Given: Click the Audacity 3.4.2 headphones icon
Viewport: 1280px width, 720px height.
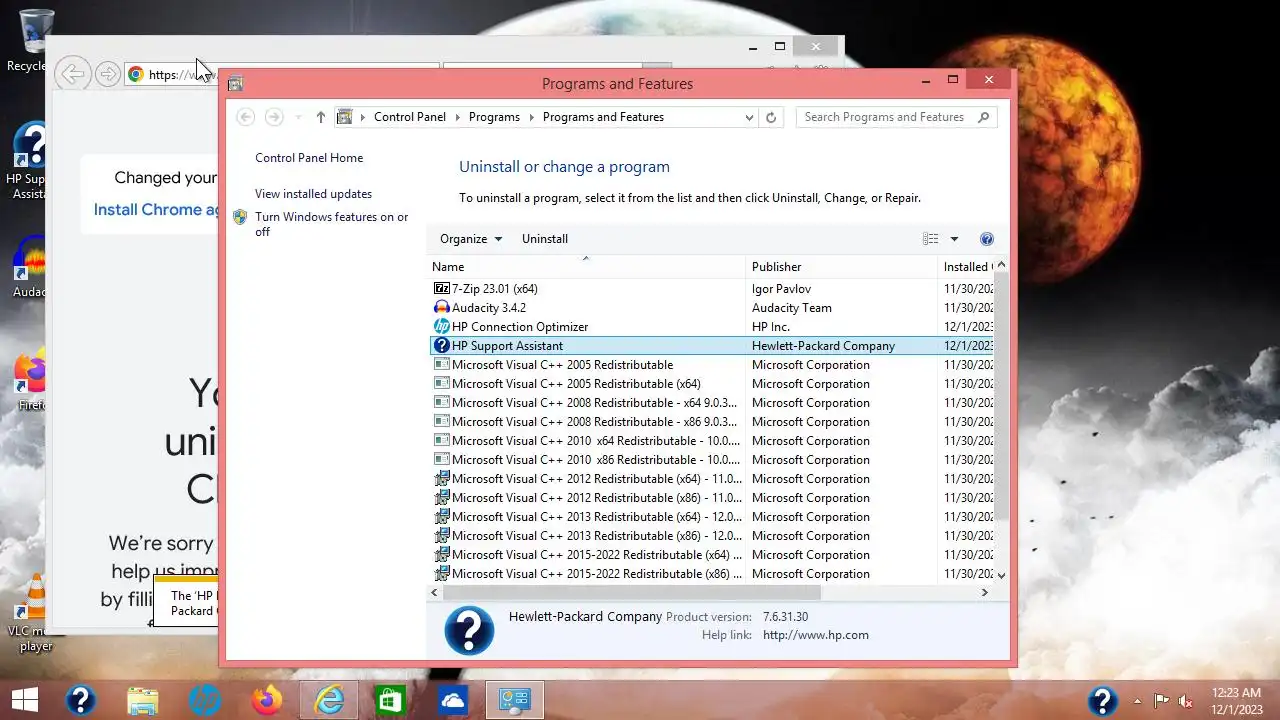Looking at the screenshot, I should (x=442, y=308).
